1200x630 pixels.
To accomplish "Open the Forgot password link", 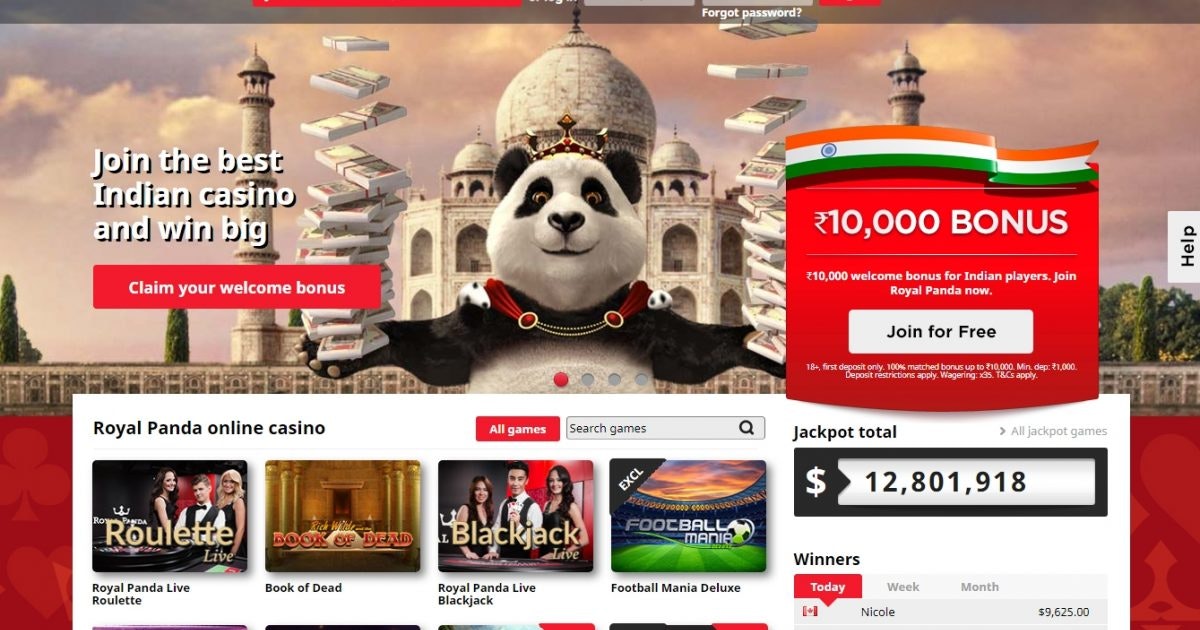I will click(x=751, y=13).
